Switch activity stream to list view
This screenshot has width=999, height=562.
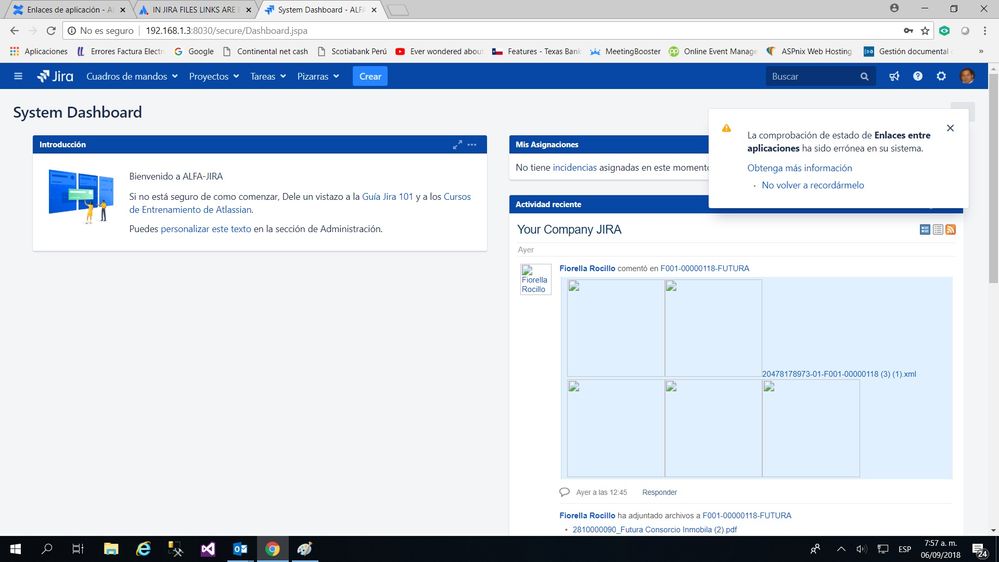pyautogui.click(x=938, y=229)
